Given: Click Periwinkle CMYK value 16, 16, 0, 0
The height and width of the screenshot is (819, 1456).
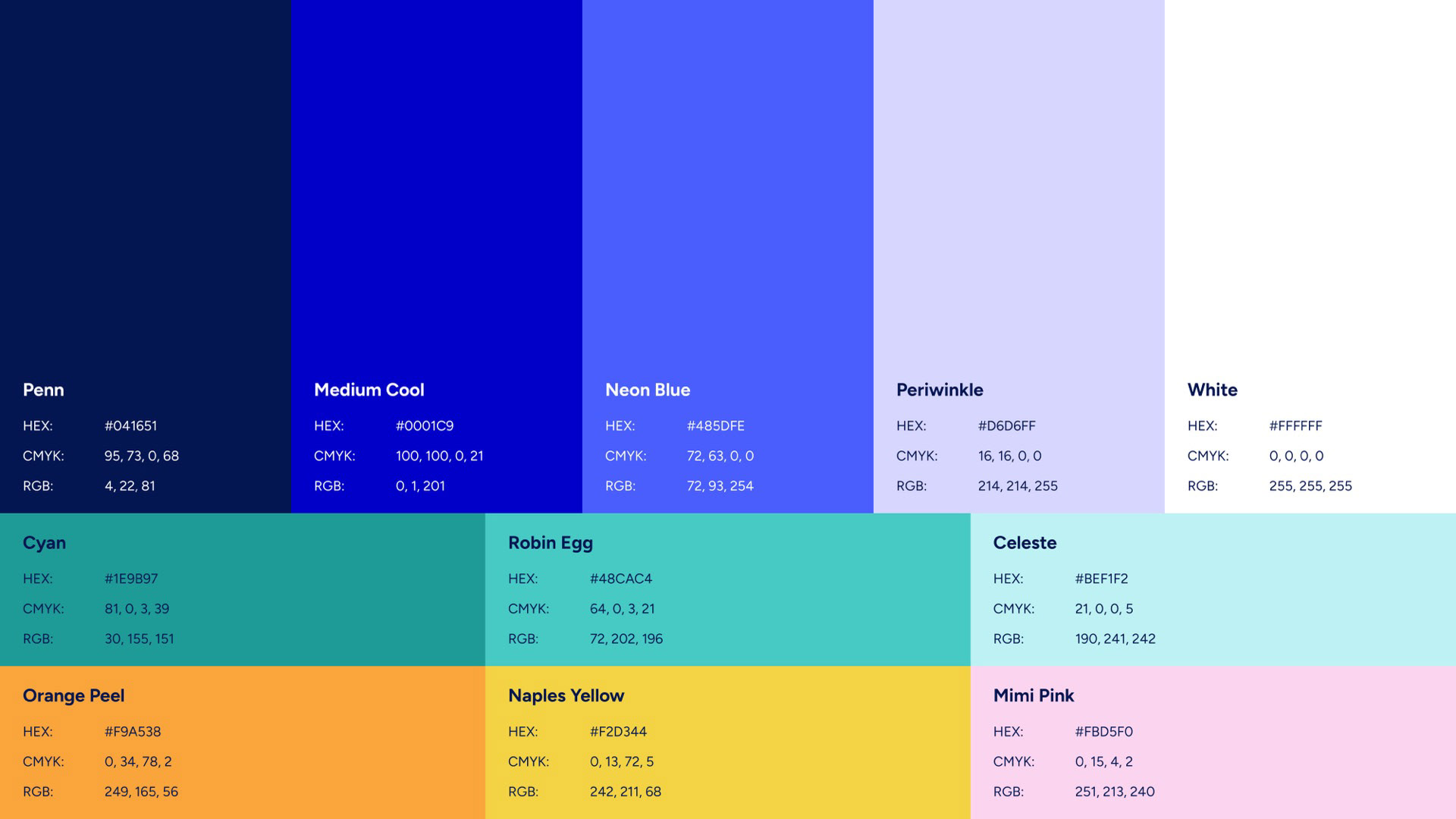Looking at the screenshot, I should click(1009, 456).
